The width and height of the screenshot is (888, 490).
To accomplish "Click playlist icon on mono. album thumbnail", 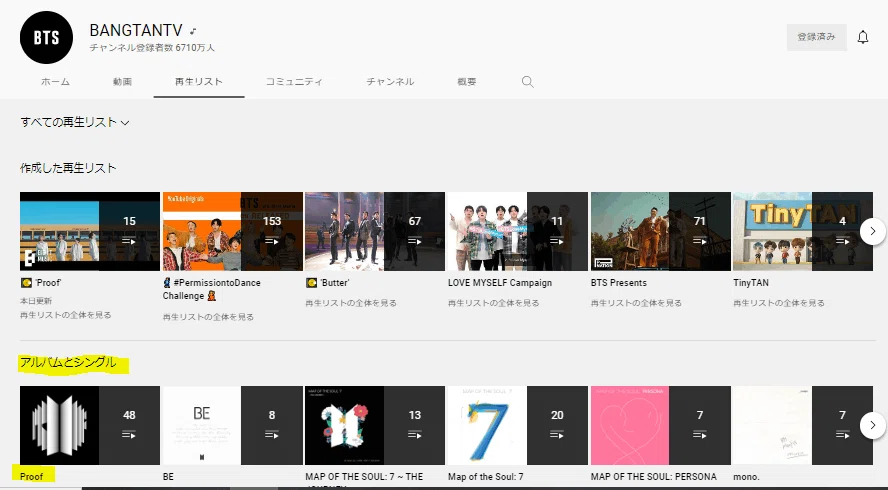I will [843, 434].
